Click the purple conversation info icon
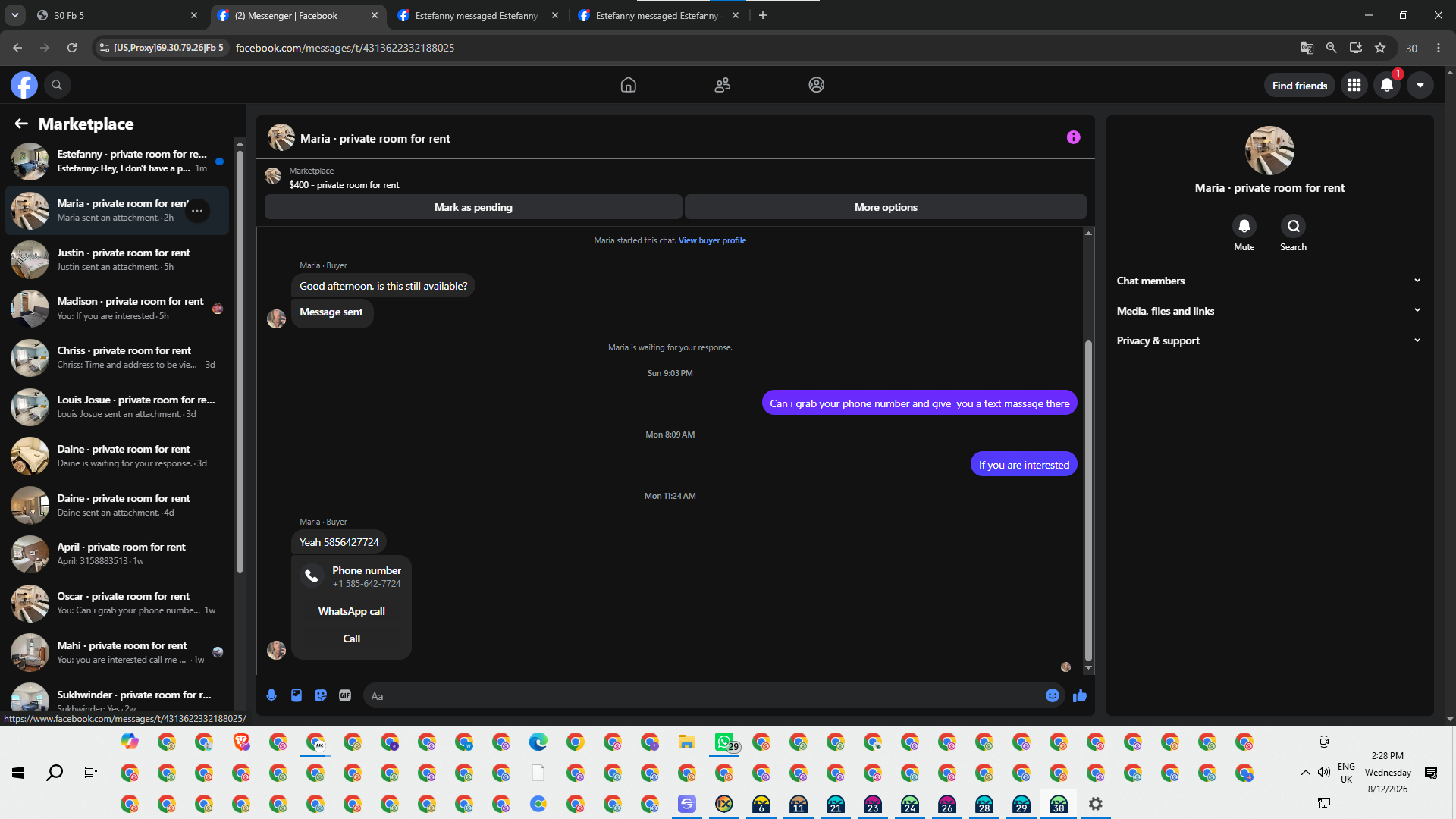1456x819 pixels. tap(1073, 137)
